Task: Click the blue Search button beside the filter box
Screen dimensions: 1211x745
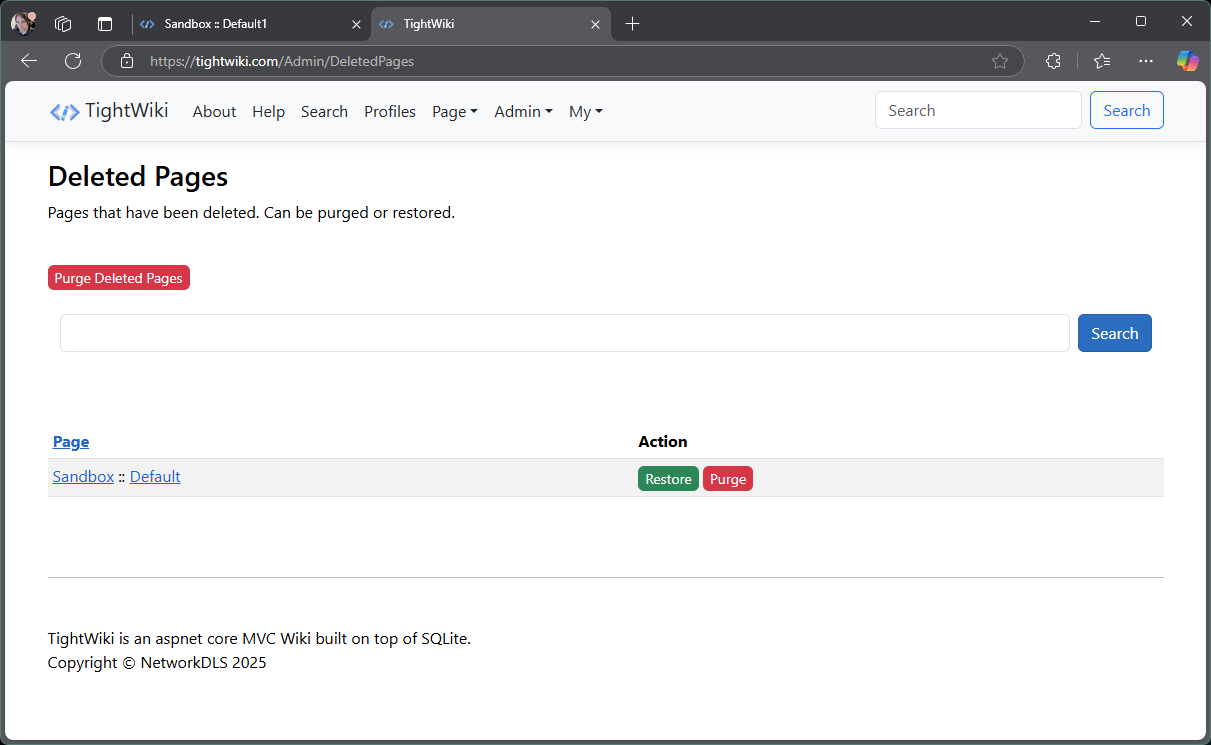Action: pos(1115,333)
